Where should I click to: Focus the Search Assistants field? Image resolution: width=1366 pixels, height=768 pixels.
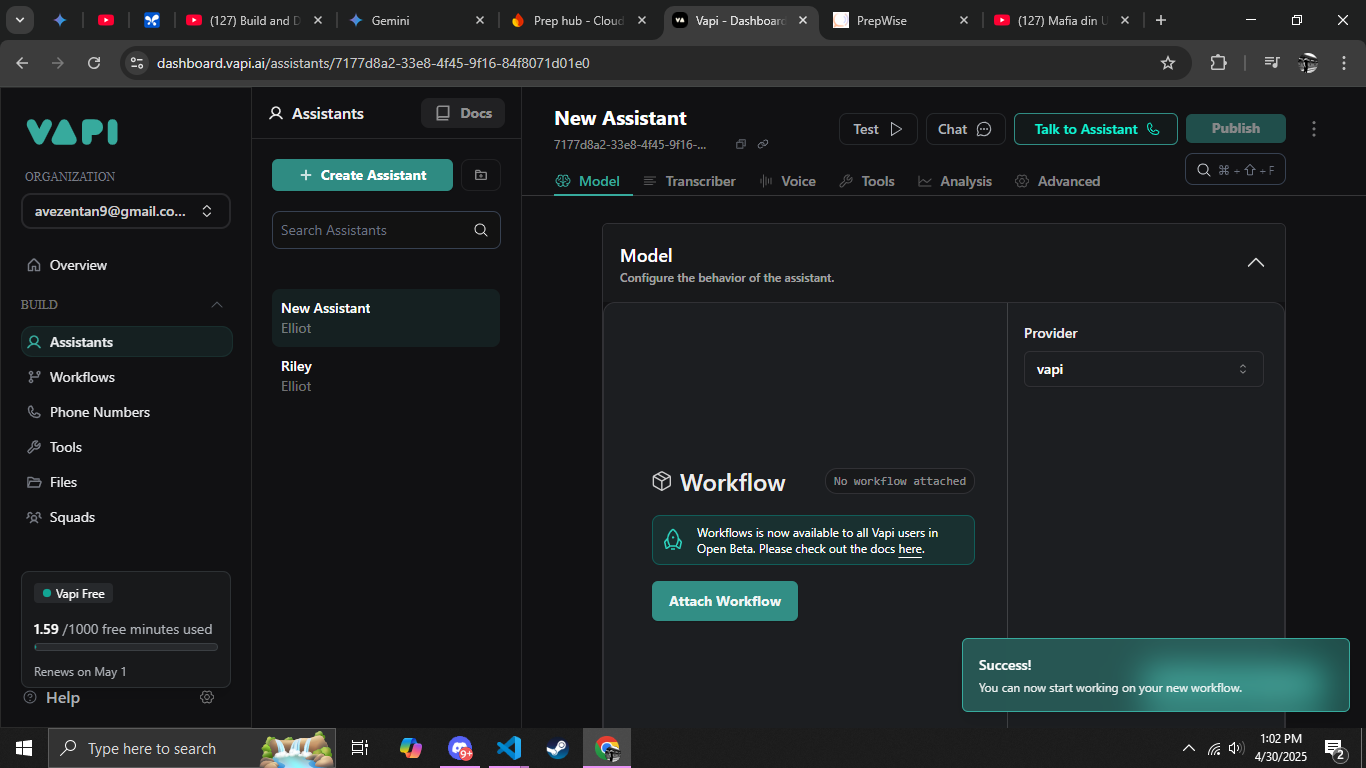[386, 230]
